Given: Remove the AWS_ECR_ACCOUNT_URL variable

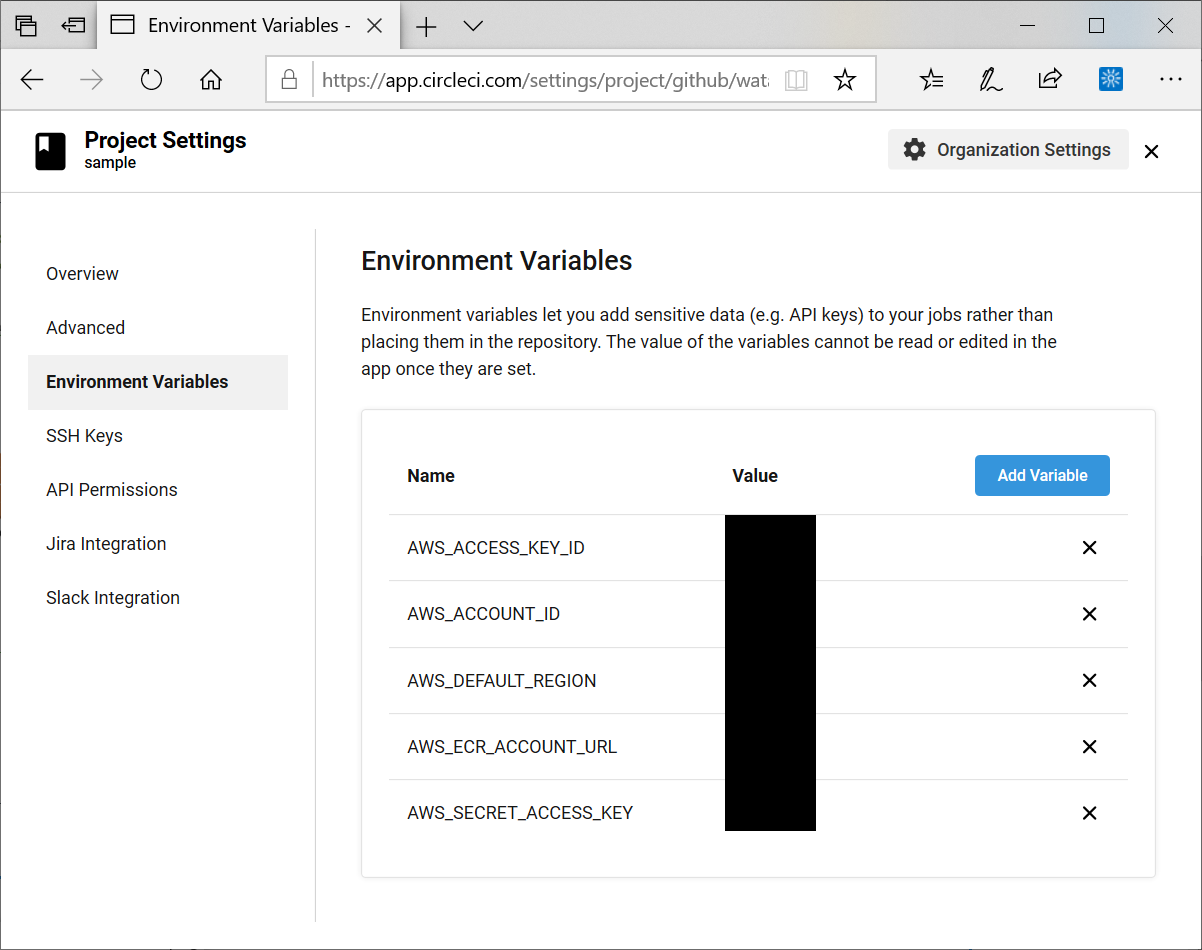Looking at the screenshot, I should pos(1090,747).
